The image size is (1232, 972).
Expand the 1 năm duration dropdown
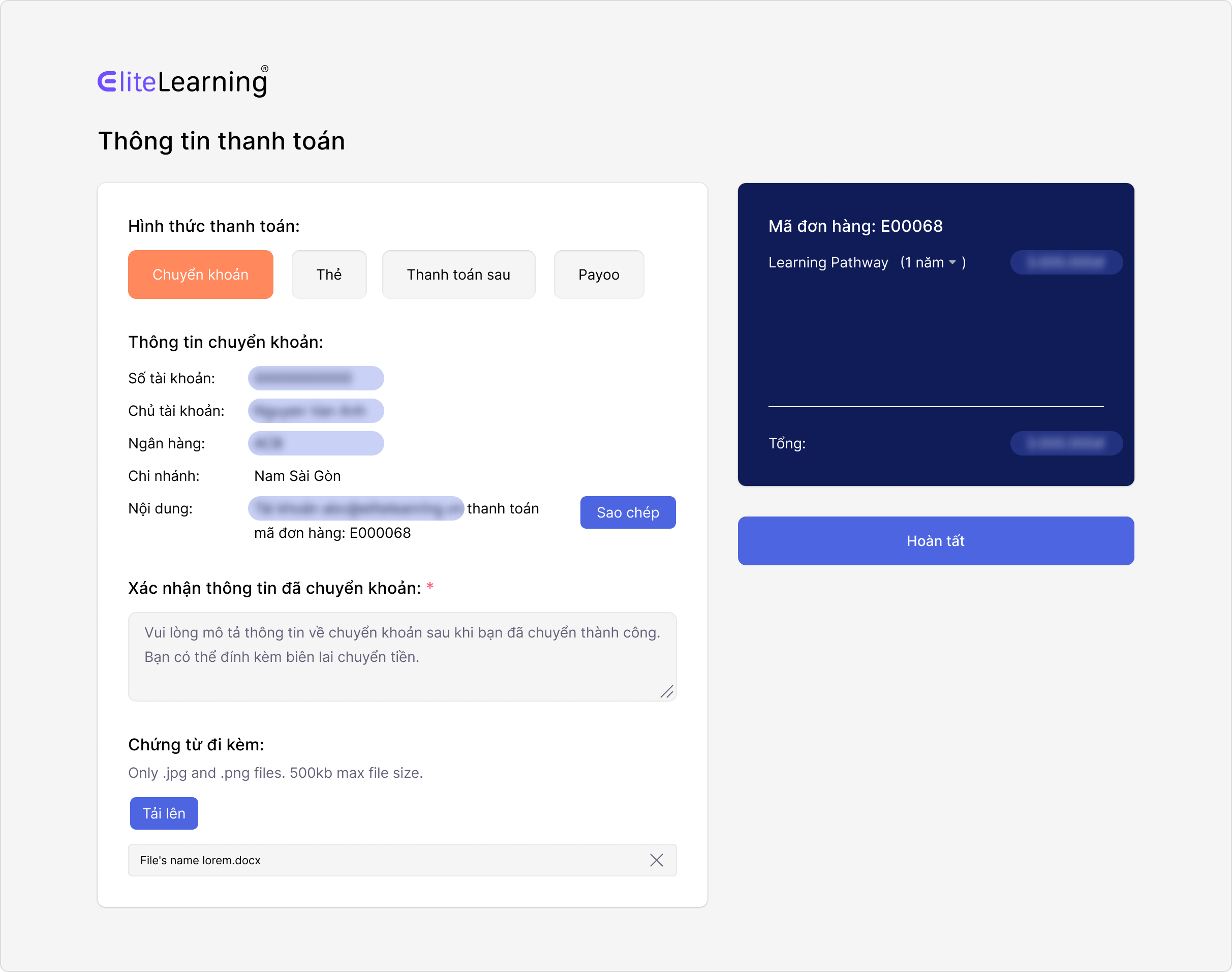point(951,262)
